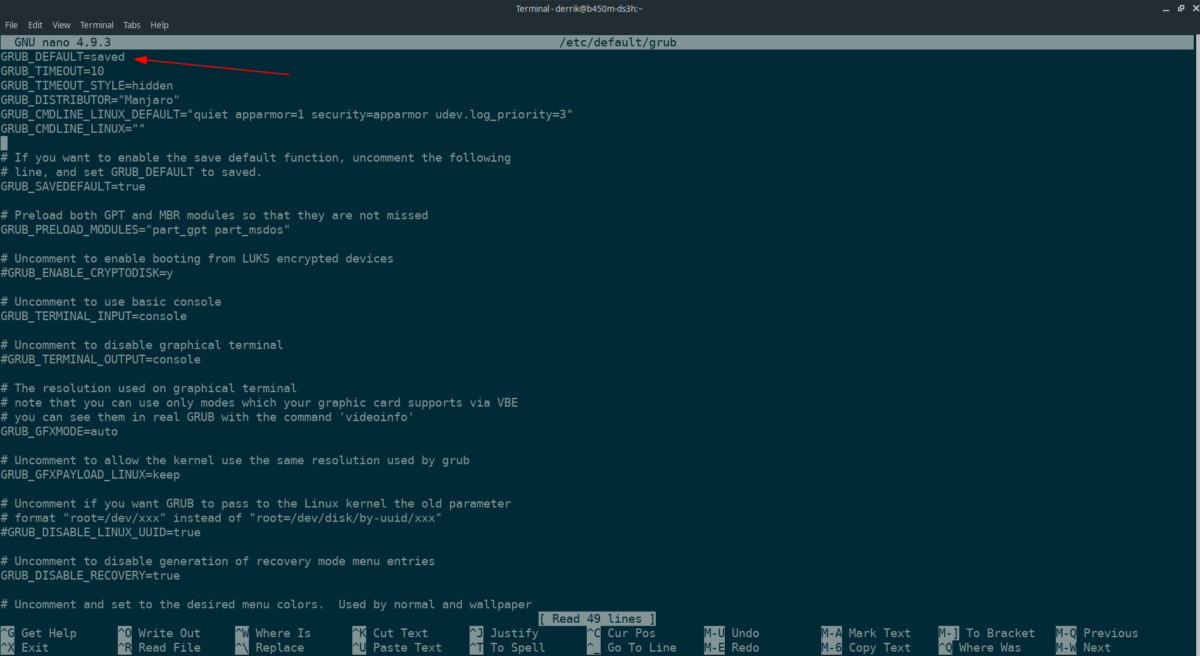This screenshot has height=656, width=1200.
Task: Click the GRUB_DISABLE_RECOVERY=true line
Action: [90, 576]
